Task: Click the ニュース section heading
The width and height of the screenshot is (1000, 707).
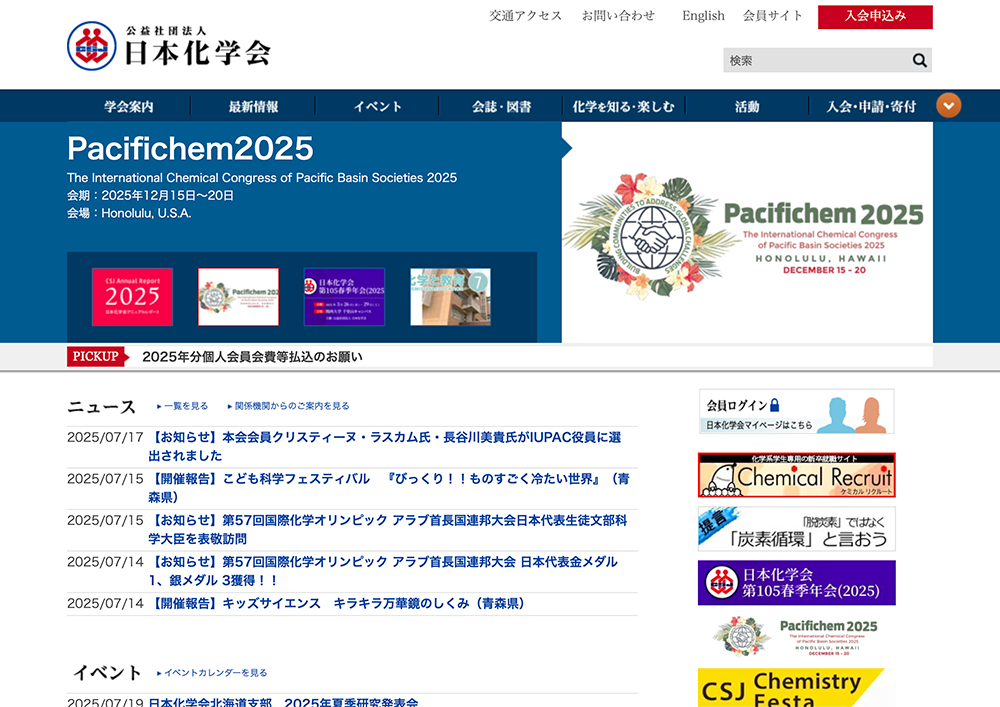Action: pyautogui.click(x=101, y=406)
